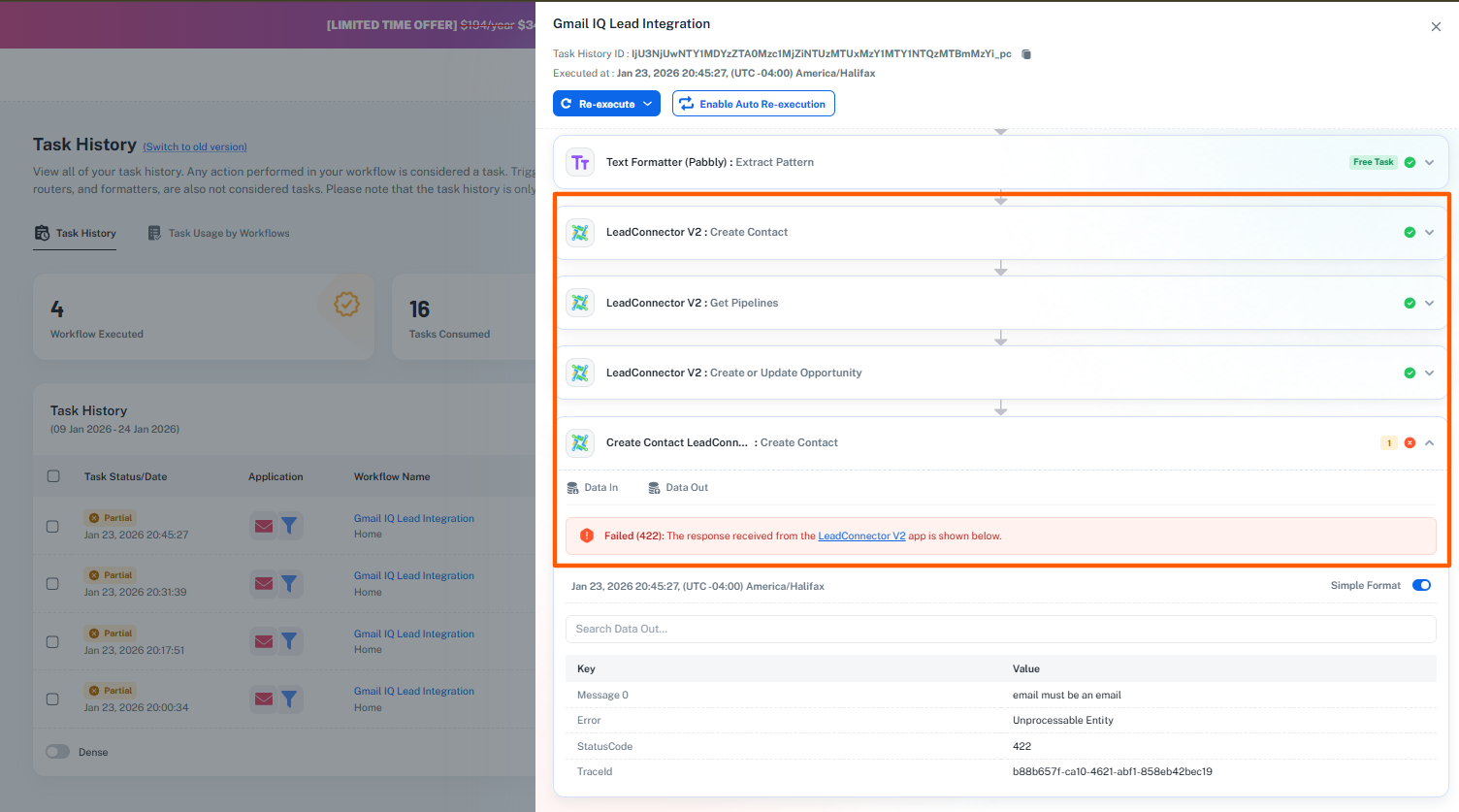
Task: Check the select-all checkbox in table header
Action: [x=53, y=476]
